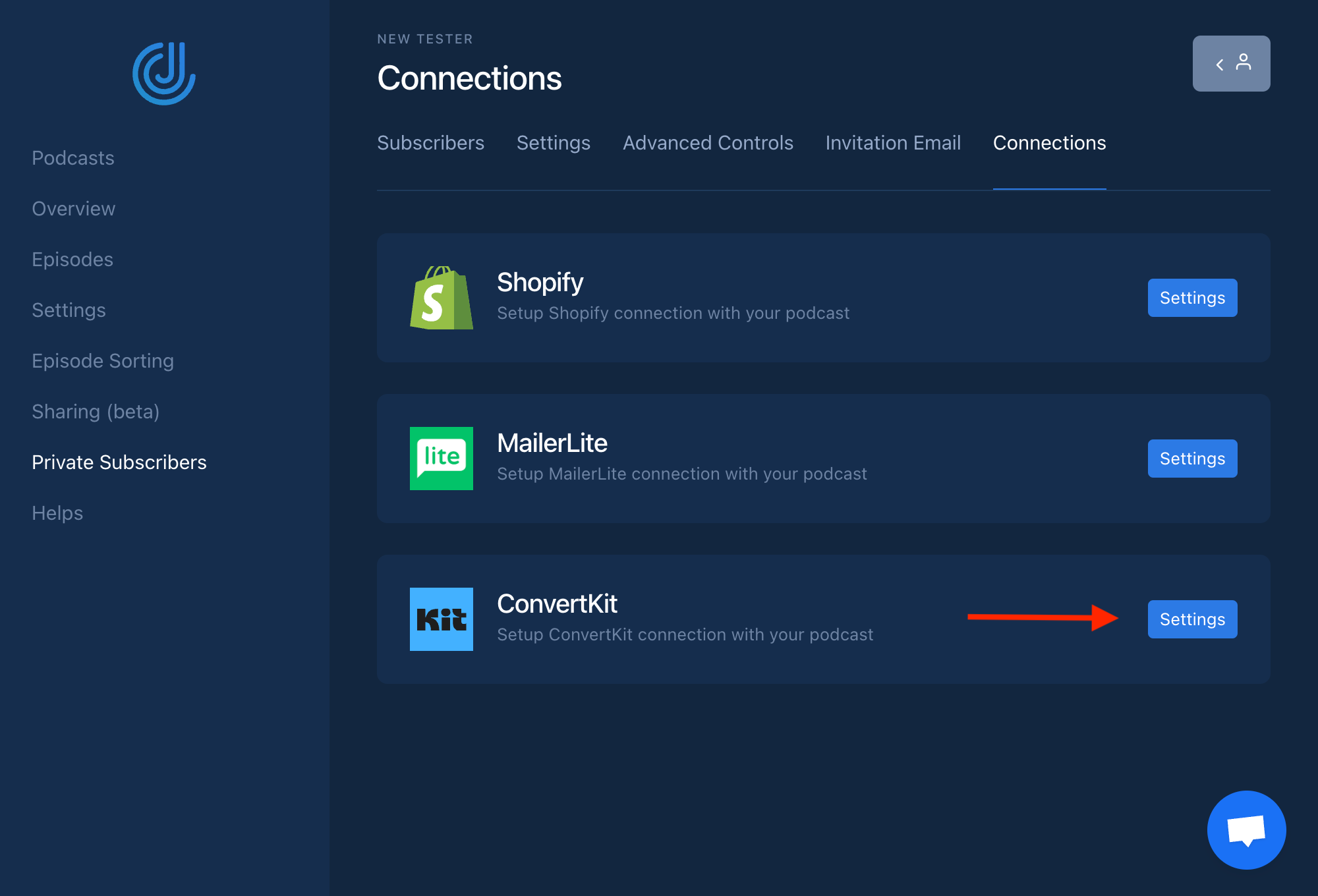Click the ConvertKit heading text
Screen dimensions: 1318x896
click(557, 604)
